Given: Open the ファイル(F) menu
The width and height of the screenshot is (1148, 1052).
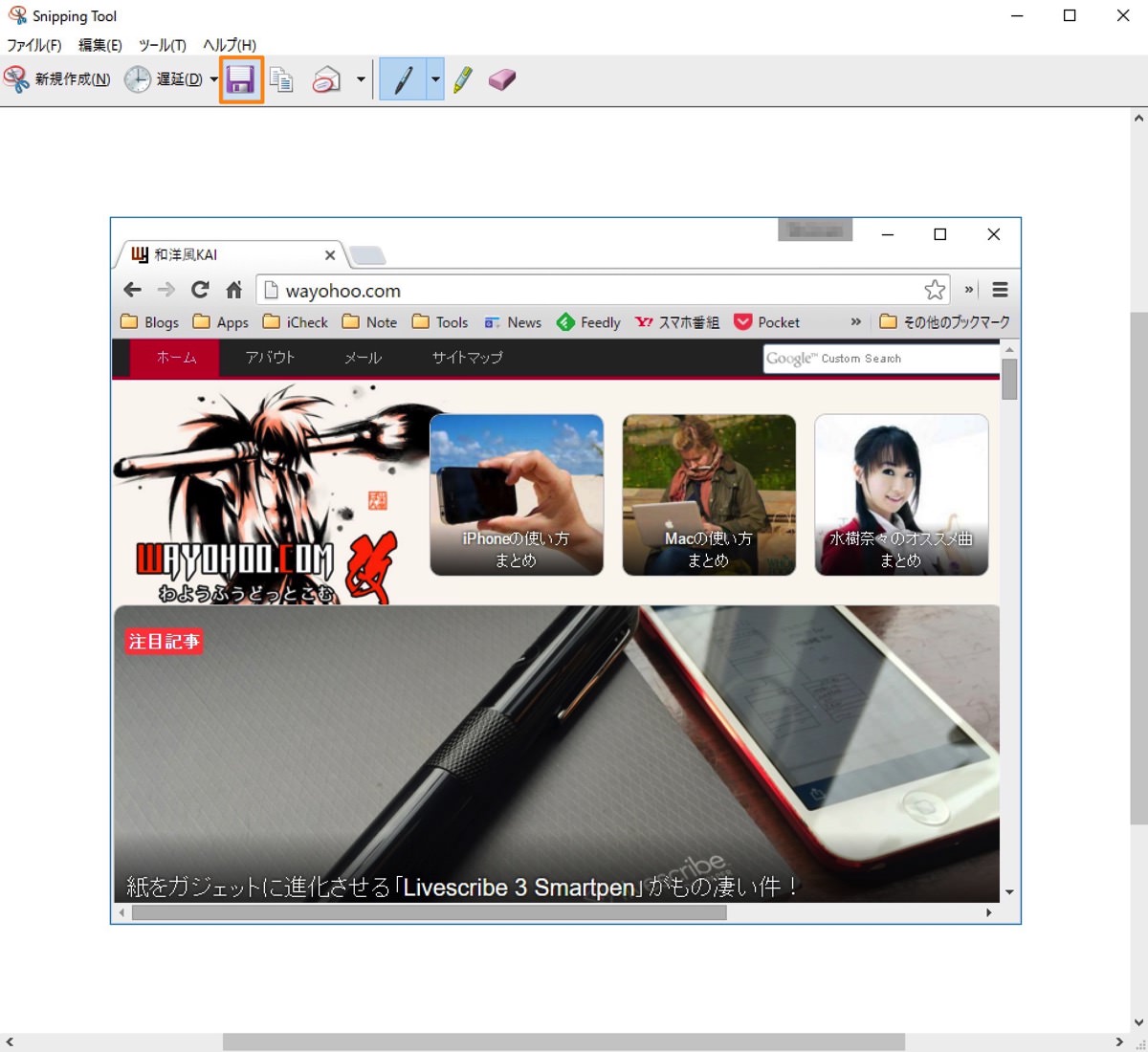Looking at the screenshot, I should (x=34, y=45).
